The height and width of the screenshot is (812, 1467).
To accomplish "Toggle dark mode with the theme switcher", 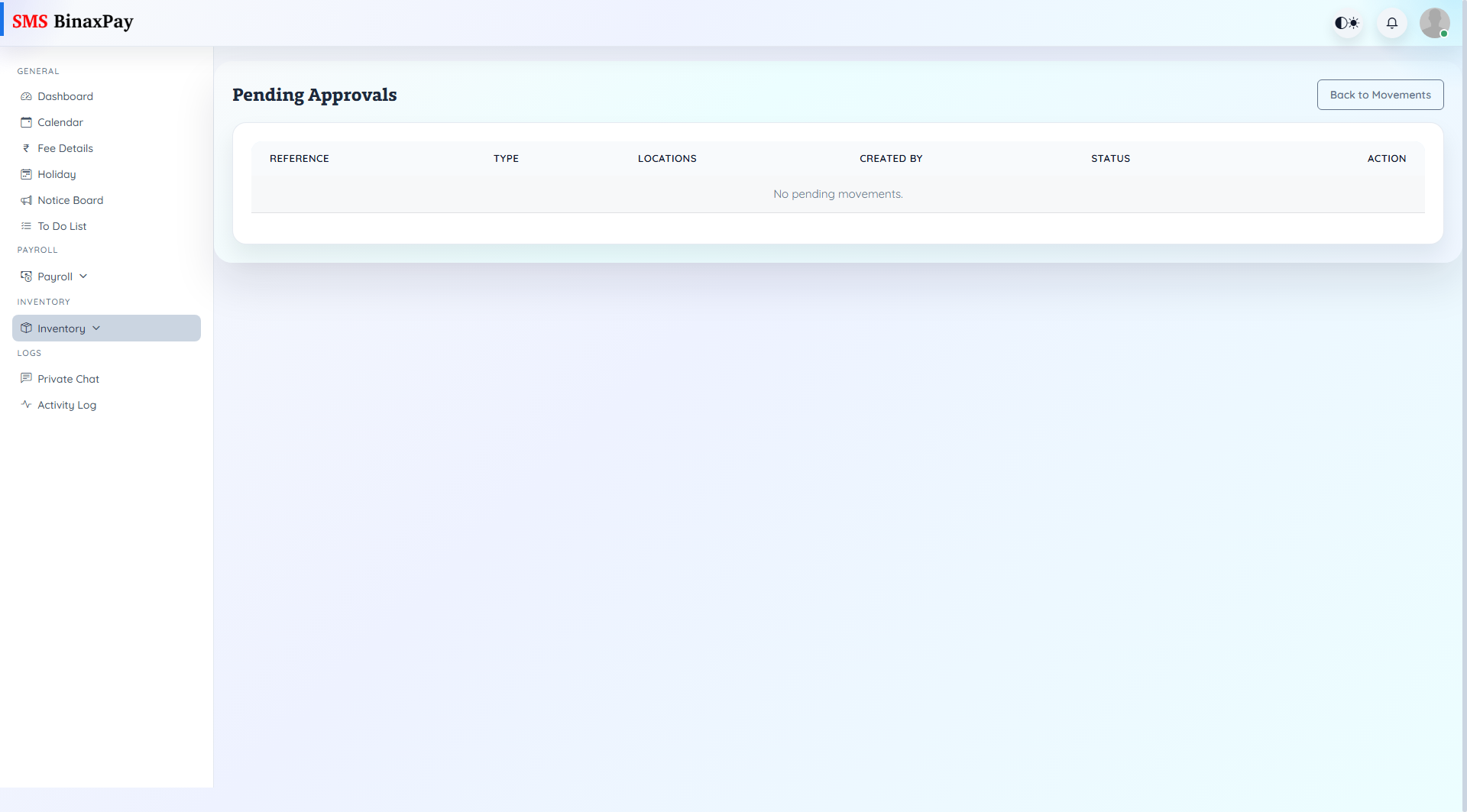I will click(1346, 23).
